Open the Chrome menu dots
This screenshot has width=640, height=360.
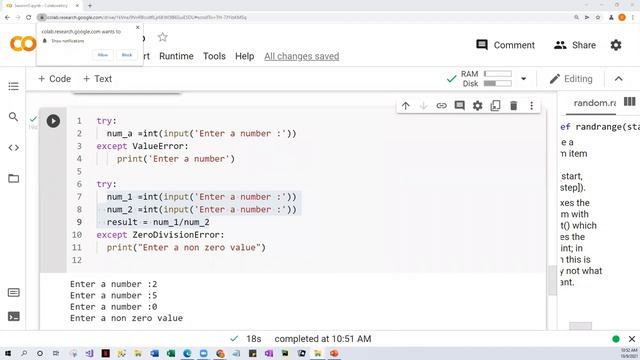(x=633, y=18)
